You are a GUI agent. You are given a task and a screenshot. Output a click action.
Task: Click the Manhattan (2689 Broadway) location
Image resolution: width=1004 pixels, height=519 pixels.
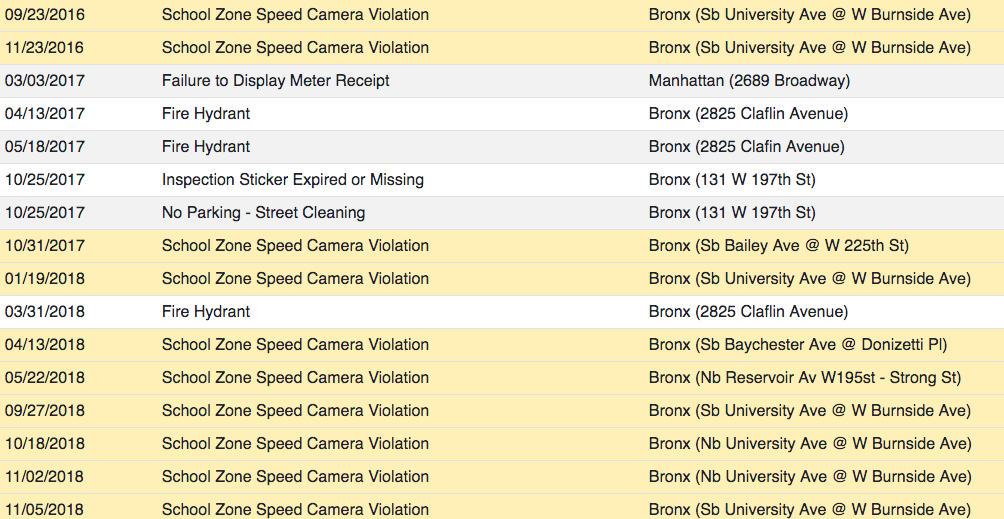pos(749,81)
